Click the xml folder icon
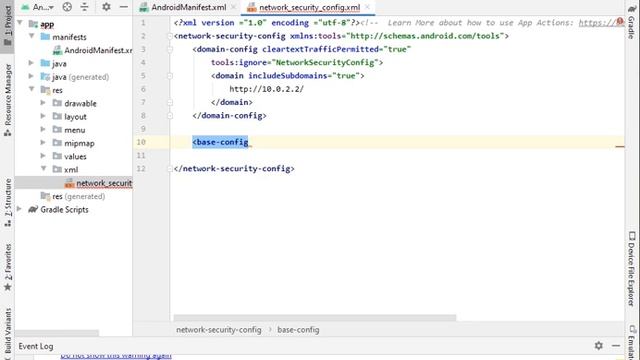The image size is (640, 360). pyautogui.click(x=58, y=169)
